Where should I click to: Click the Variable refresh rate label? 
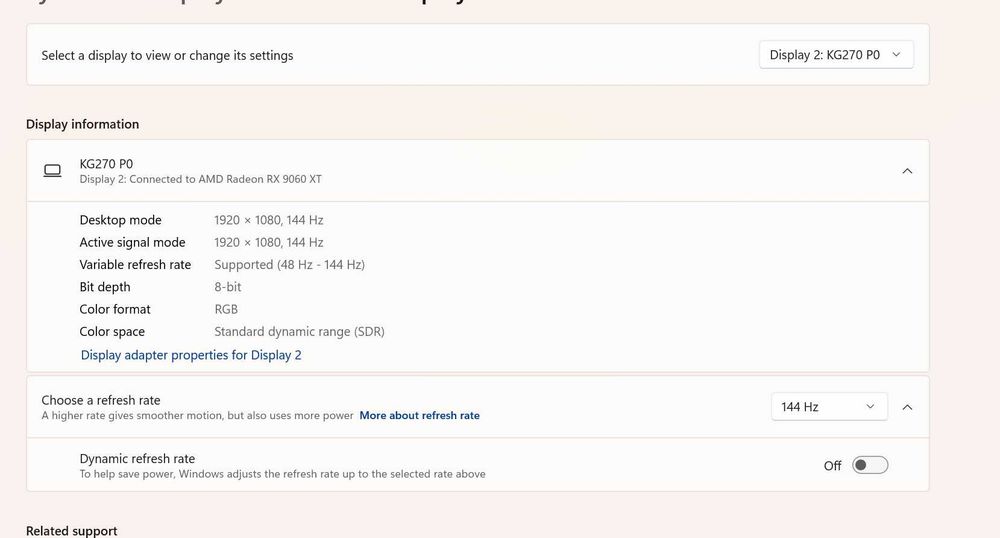click(x=135, y=265)
